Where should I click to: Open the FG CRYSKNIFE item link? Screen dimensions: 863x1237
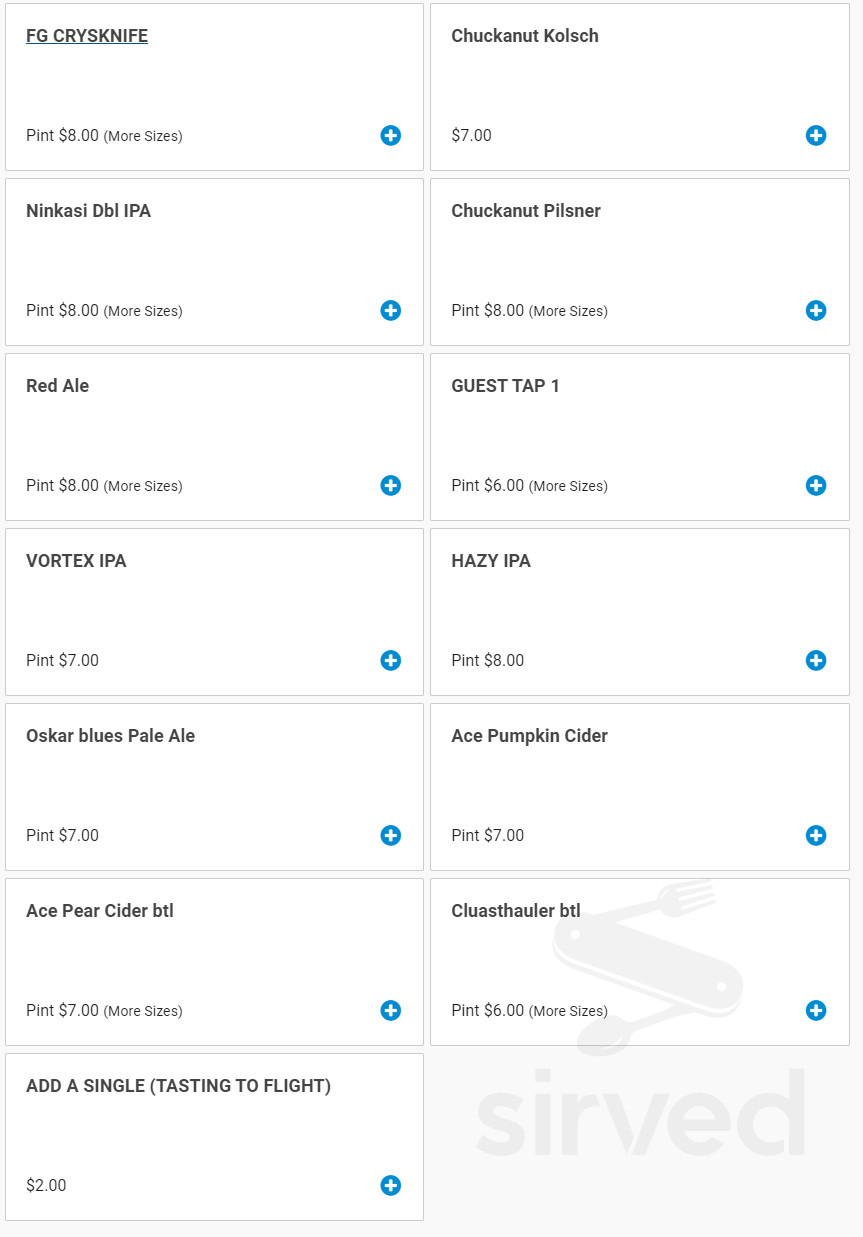coord(87,35)
